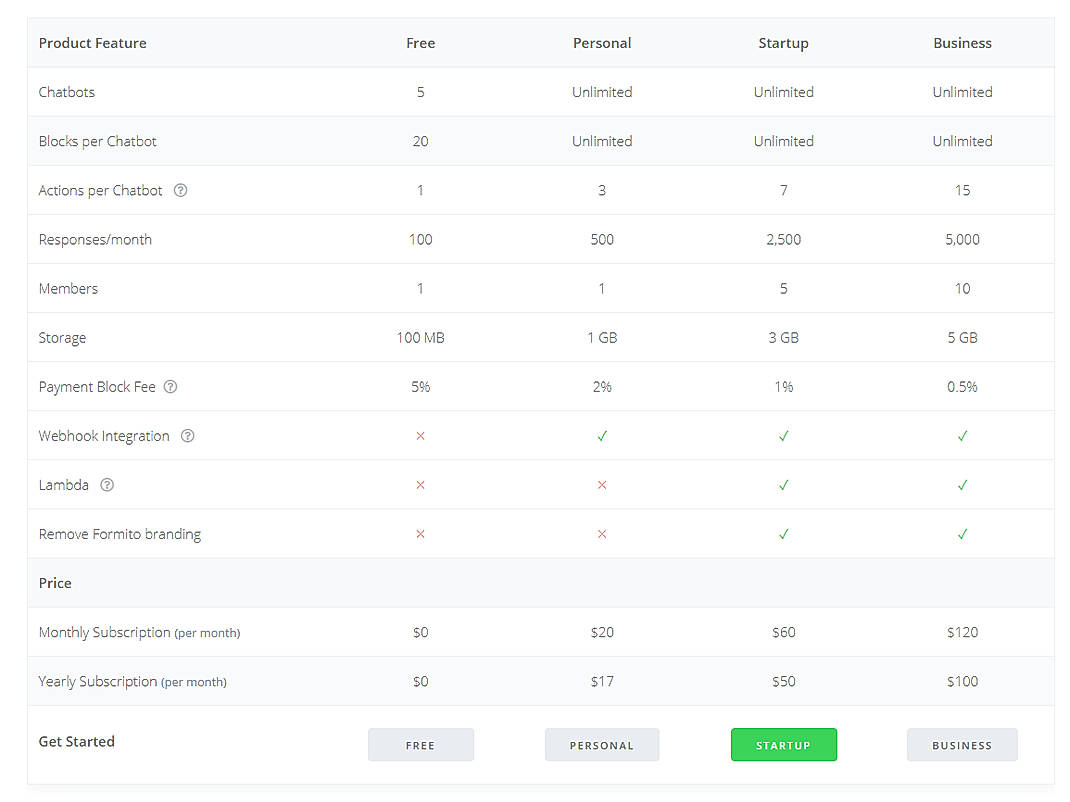Toggle the Webhook Integration check under Startup
1070x802 pixels.
[783, 436]
